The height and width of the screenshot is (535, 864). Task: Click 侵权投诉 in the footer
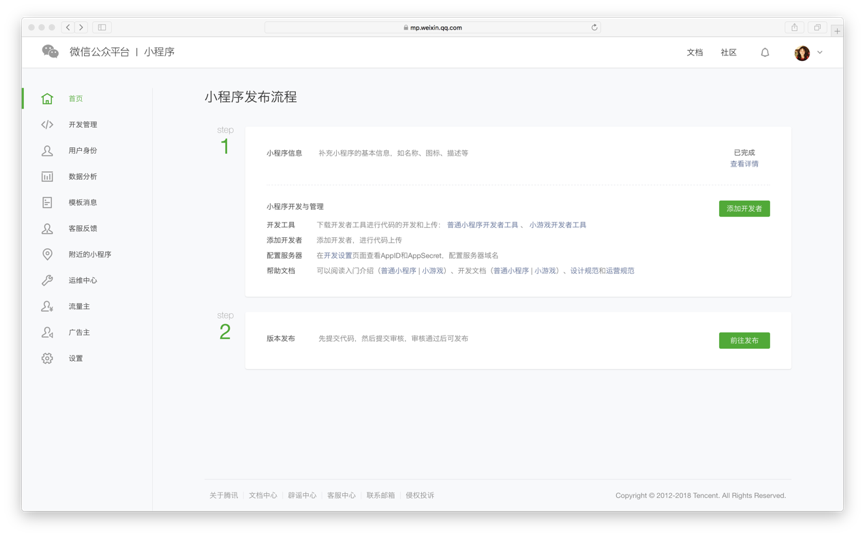pyautogui.click(x=420, y=495)
